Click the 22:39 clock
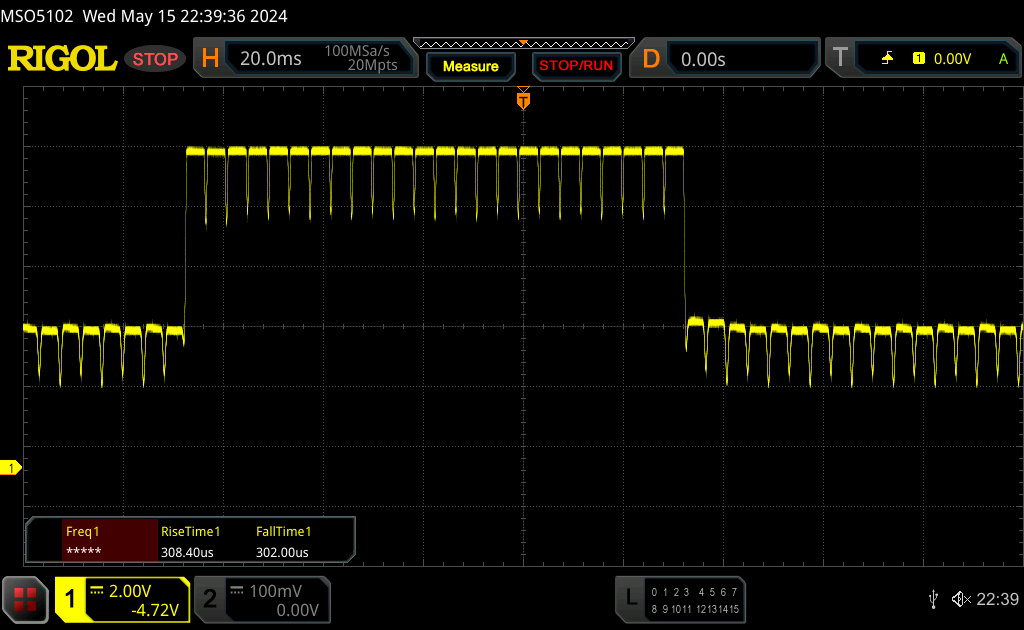 tap(997, 599)
